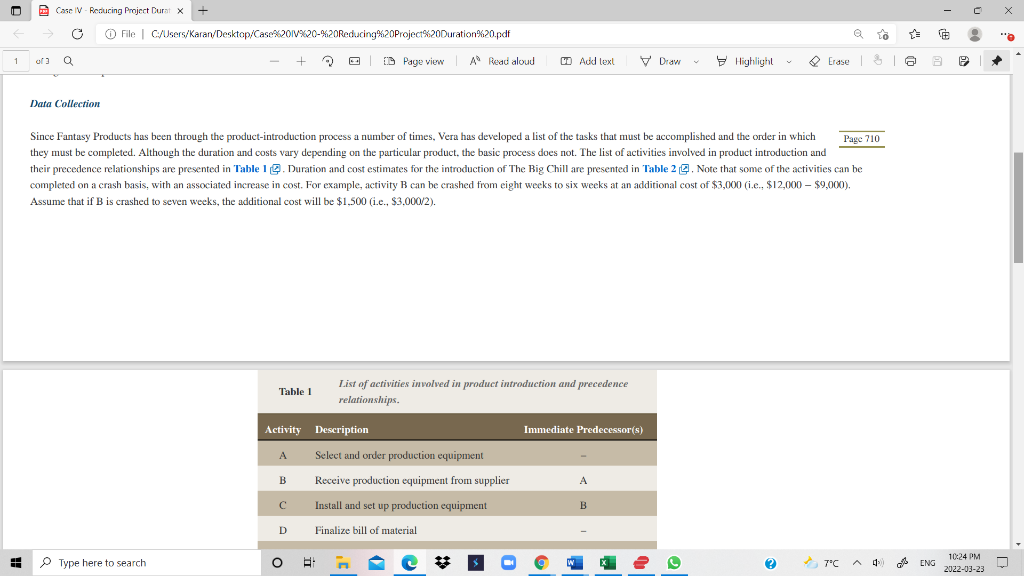Print the PDF document
Image resolution: width=1024 pixels, height=576 pixels.
(x=910, y=61)
